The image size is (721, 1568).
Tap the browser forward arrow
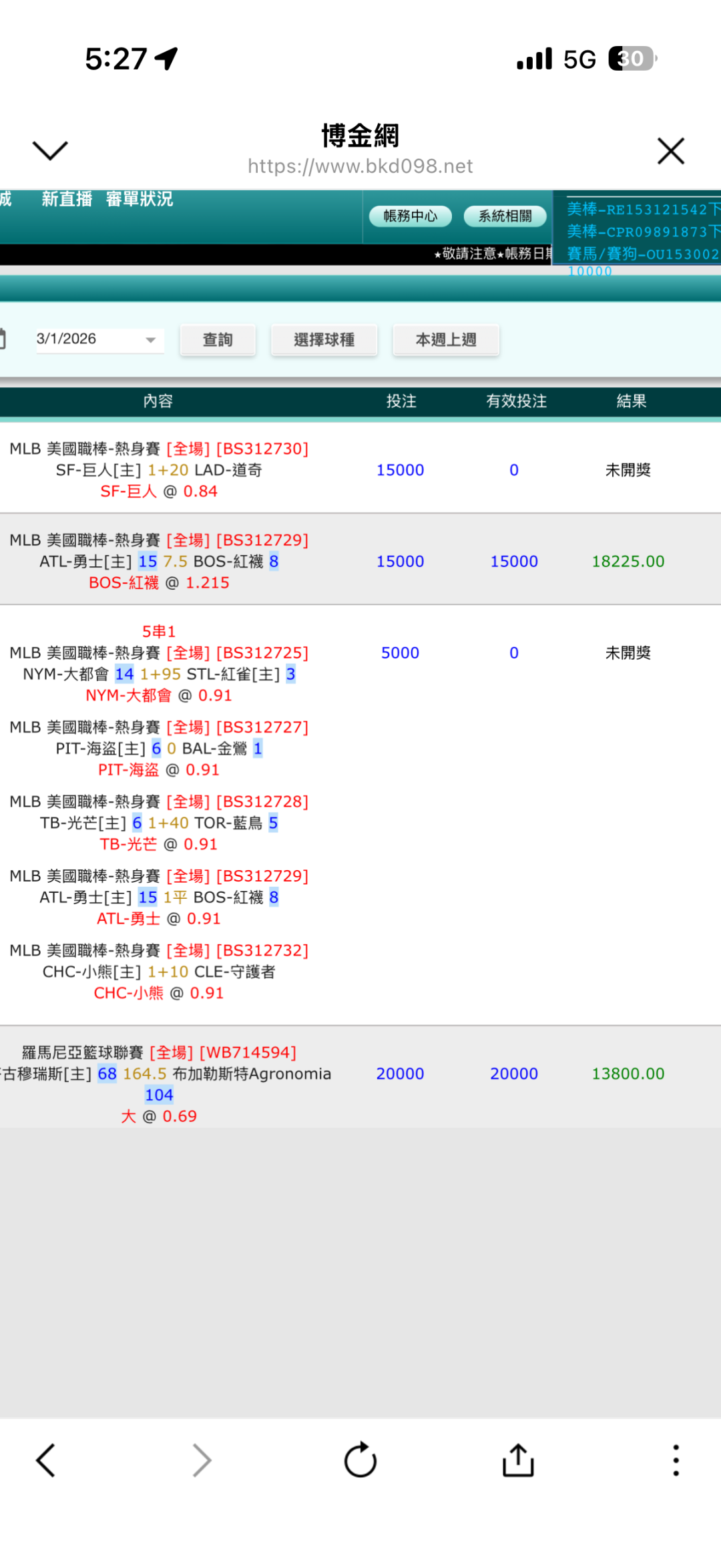pyautogui.click(x=202, y=1460)
